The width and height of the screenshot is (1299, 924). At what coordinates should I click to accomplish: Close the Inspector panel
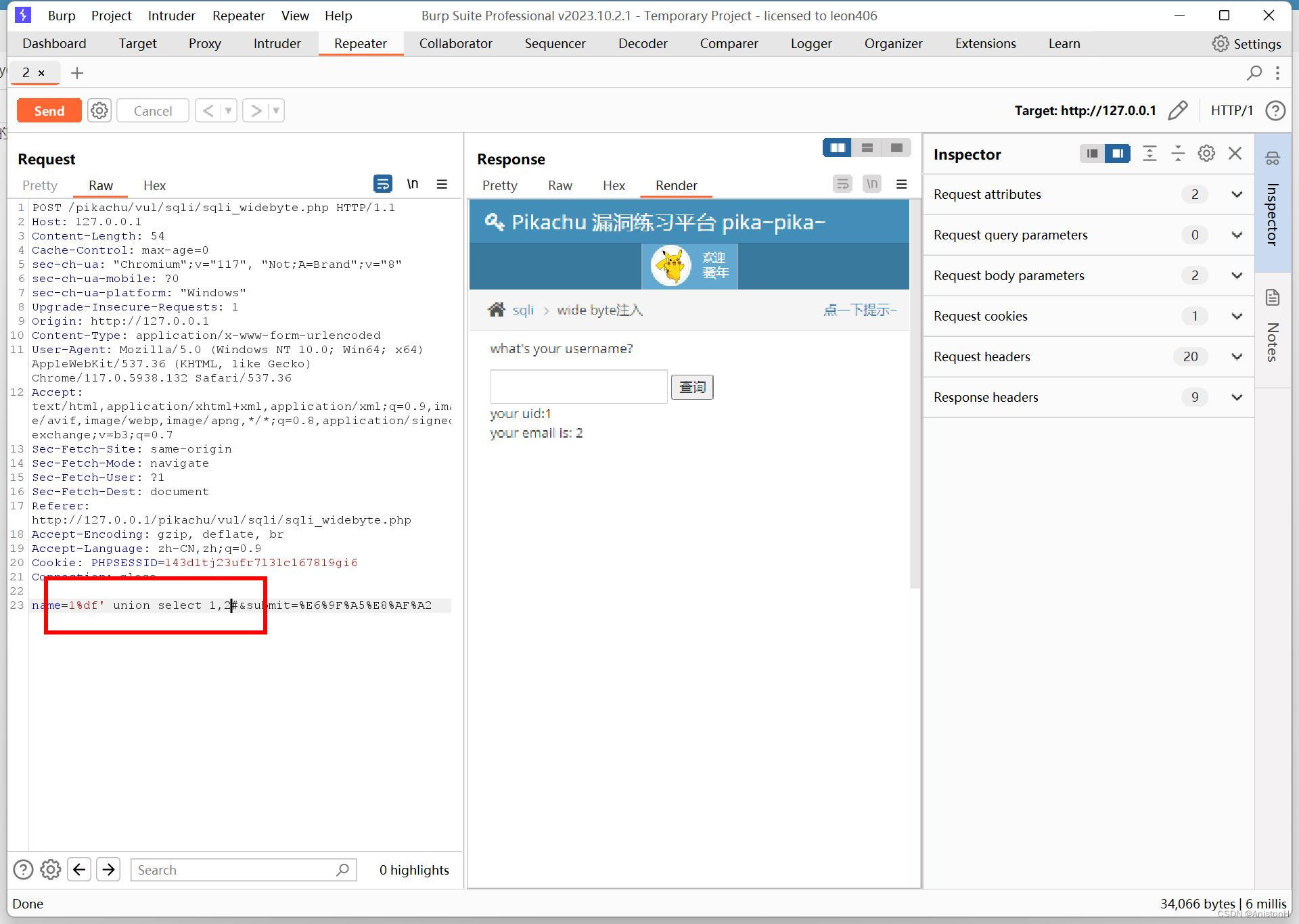tap(1235, 154)
